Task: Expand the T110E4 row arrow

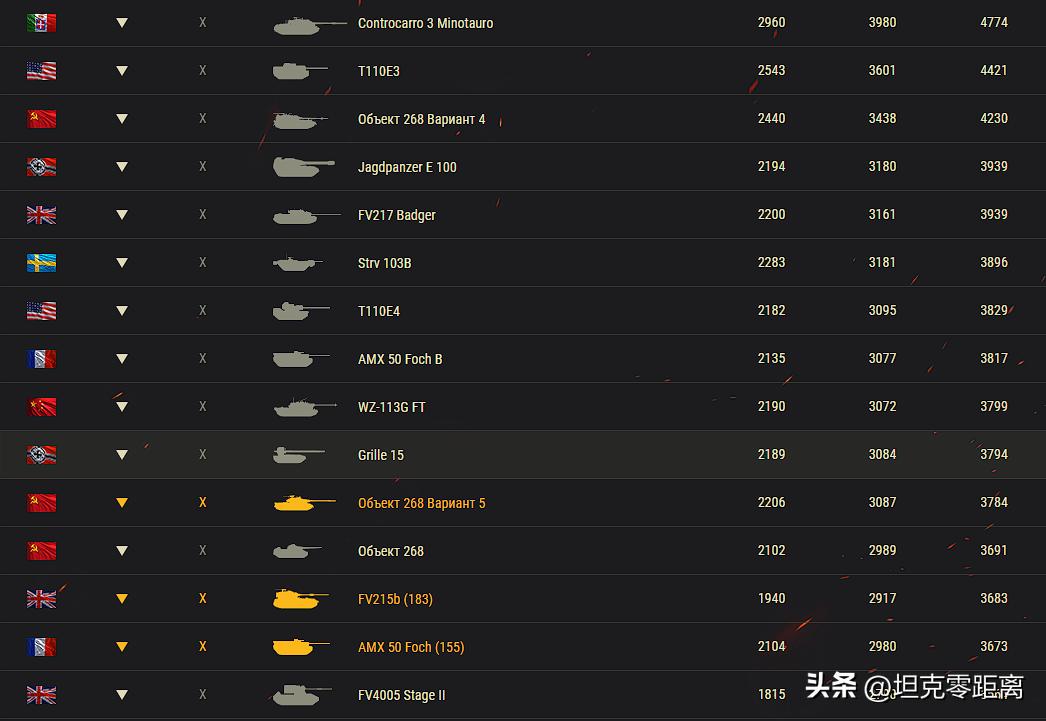Action: tap(122, 311)
